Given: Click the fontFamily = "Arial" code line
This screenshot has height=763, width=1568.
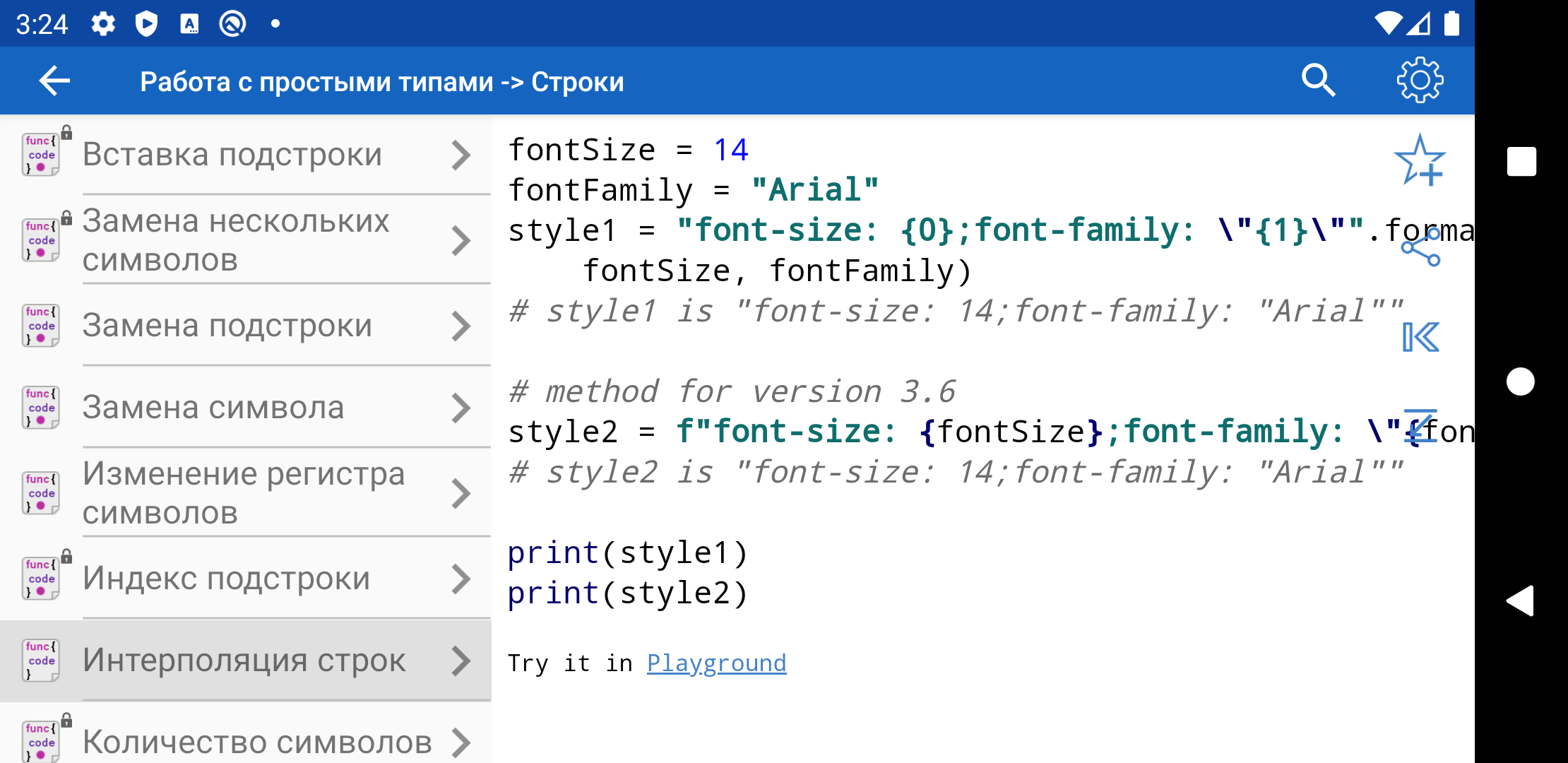Looking at the screenshot, I should click(694, 190).
